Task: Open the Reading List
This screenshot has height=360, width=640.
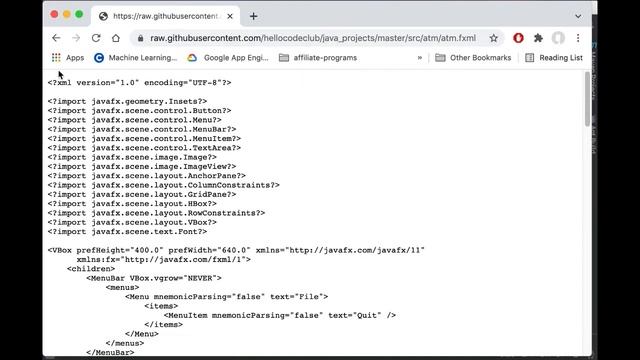Action: [x=554, y=58]
